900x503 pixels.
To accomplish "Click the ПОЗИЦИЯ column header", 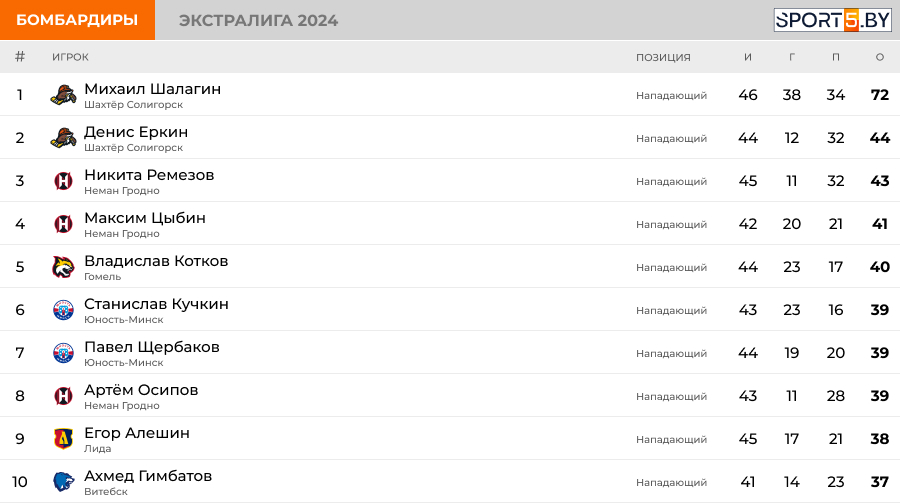I will [x=663, y=57].
